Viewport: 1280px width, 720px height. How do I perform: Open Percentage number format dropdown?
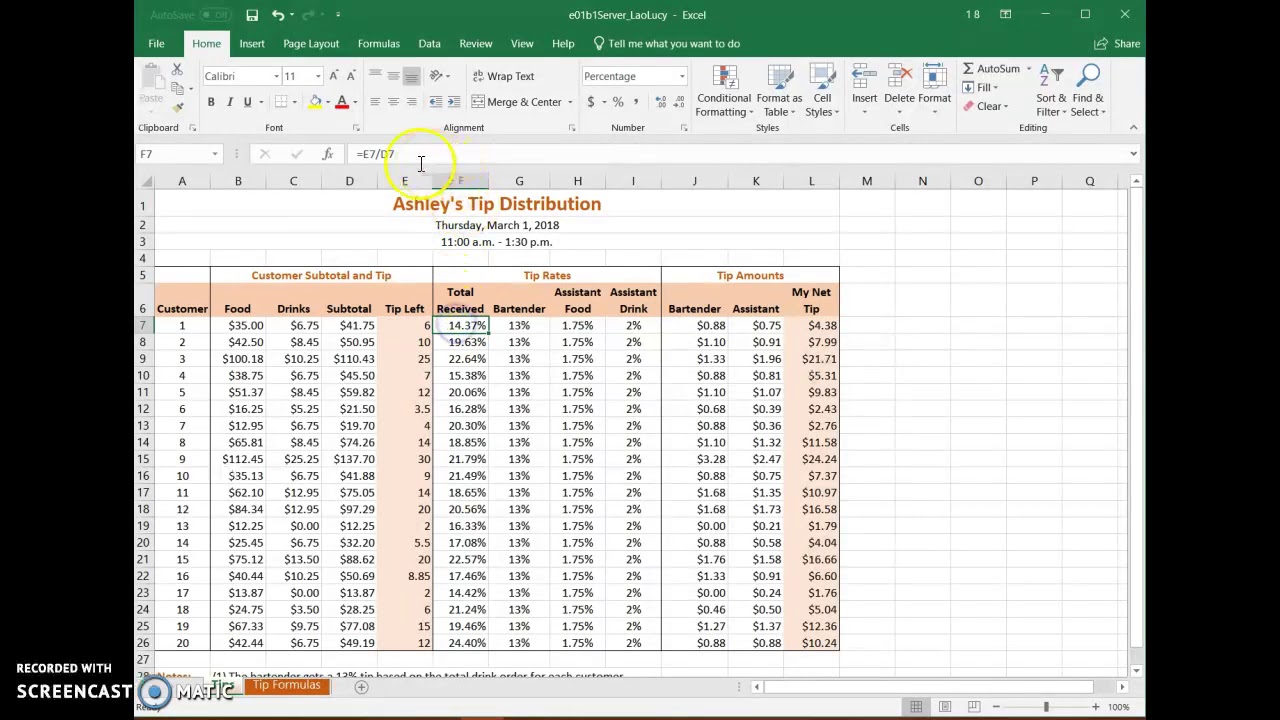click(682, 77)
